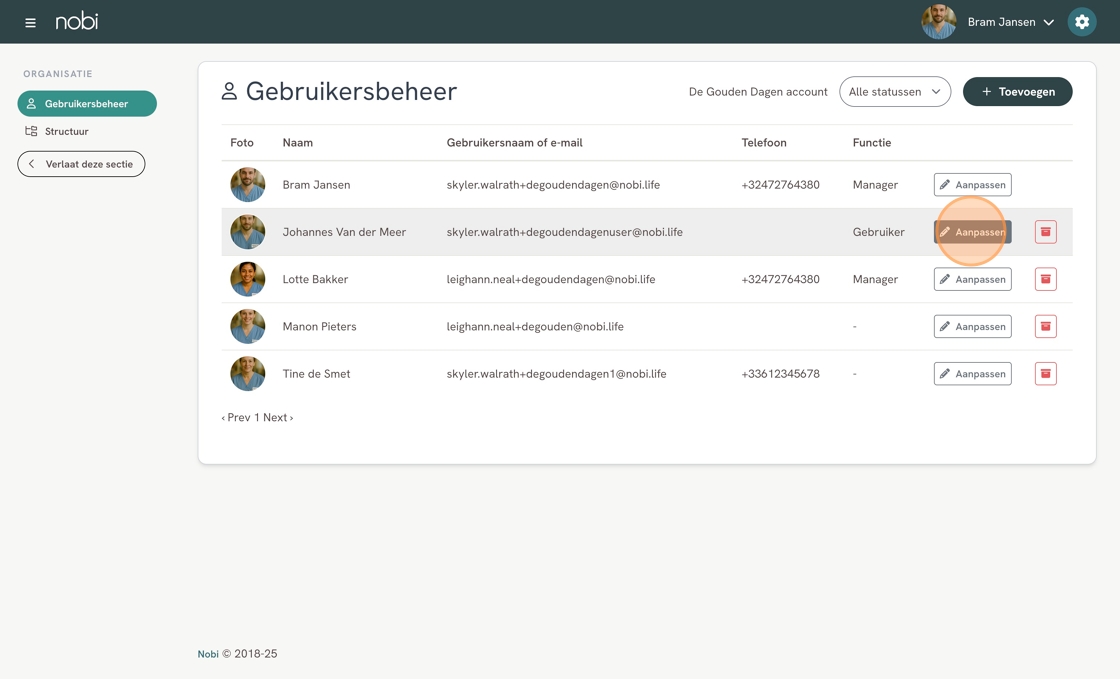The height and width of the screenshot is (679, 1120).
Task: Open Gebruikersbeheer in the sidebar
Action: 87,104
